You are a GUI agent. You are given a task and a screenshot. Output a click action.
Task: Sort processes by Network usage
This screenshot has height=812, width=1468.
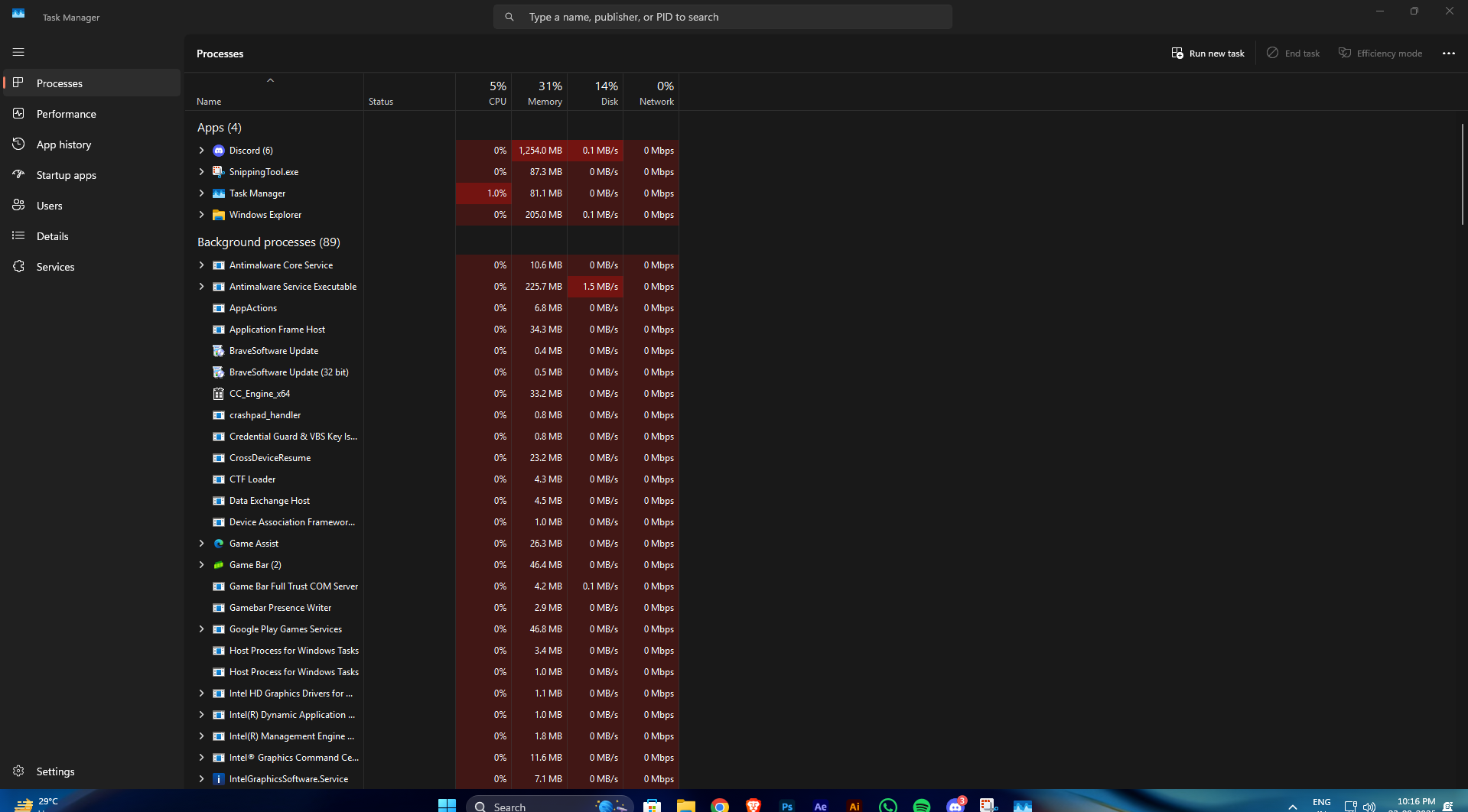651,93
